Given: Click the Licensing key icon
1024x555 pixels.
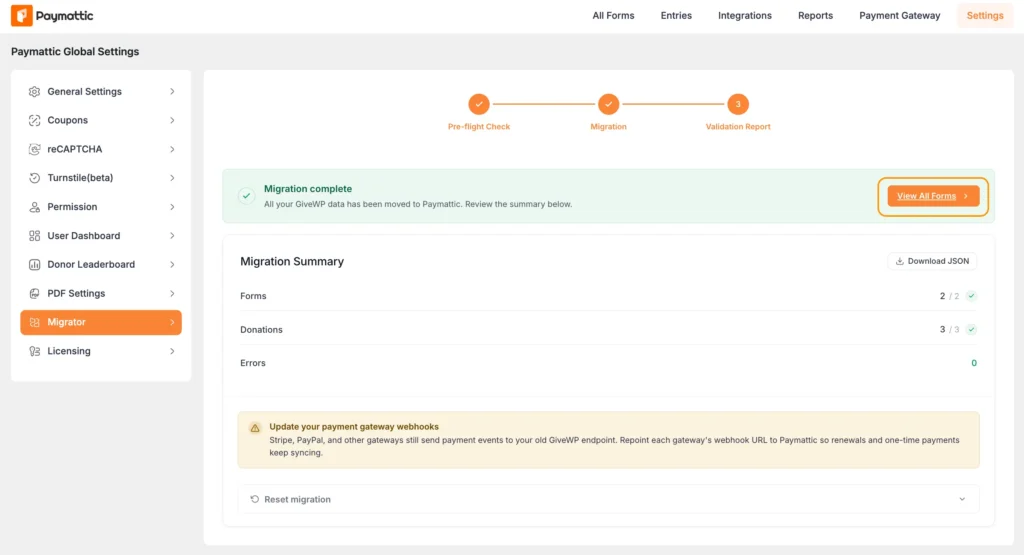Looking at the screenshot, I should [35, 351].
